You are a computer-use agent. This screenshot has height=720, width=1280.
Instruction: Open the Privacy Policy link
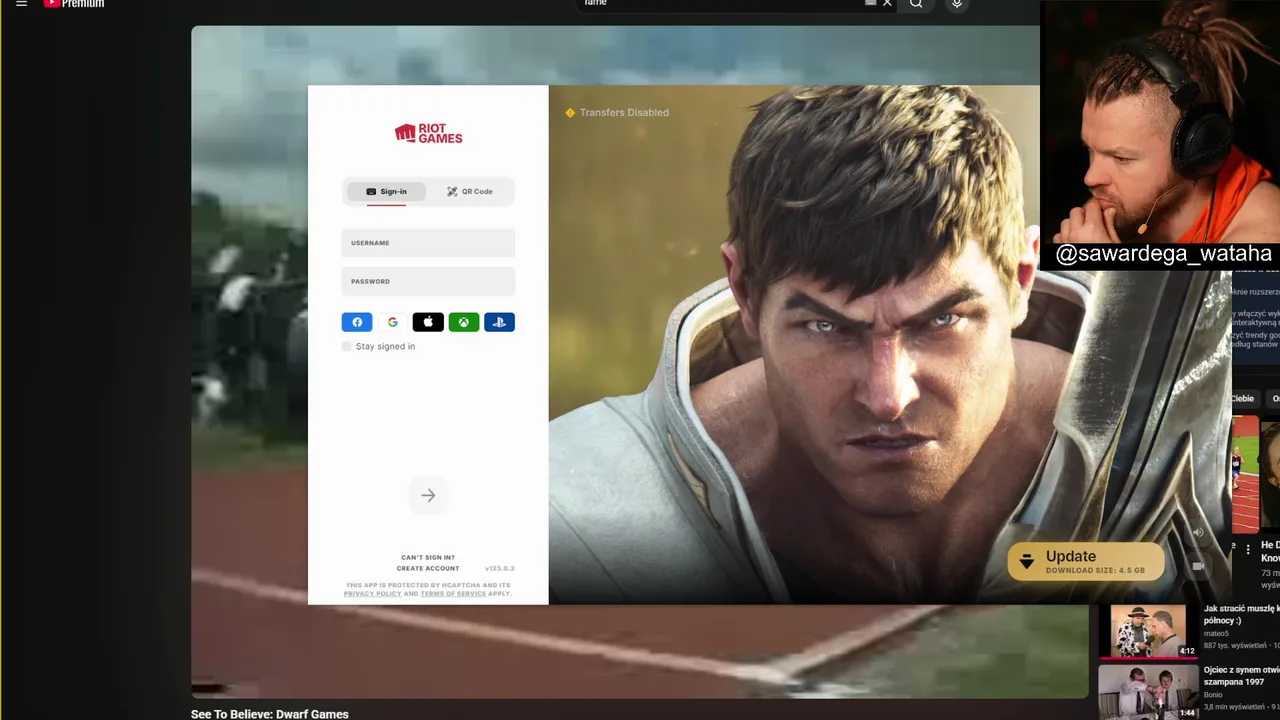click(x=372, y=594)
